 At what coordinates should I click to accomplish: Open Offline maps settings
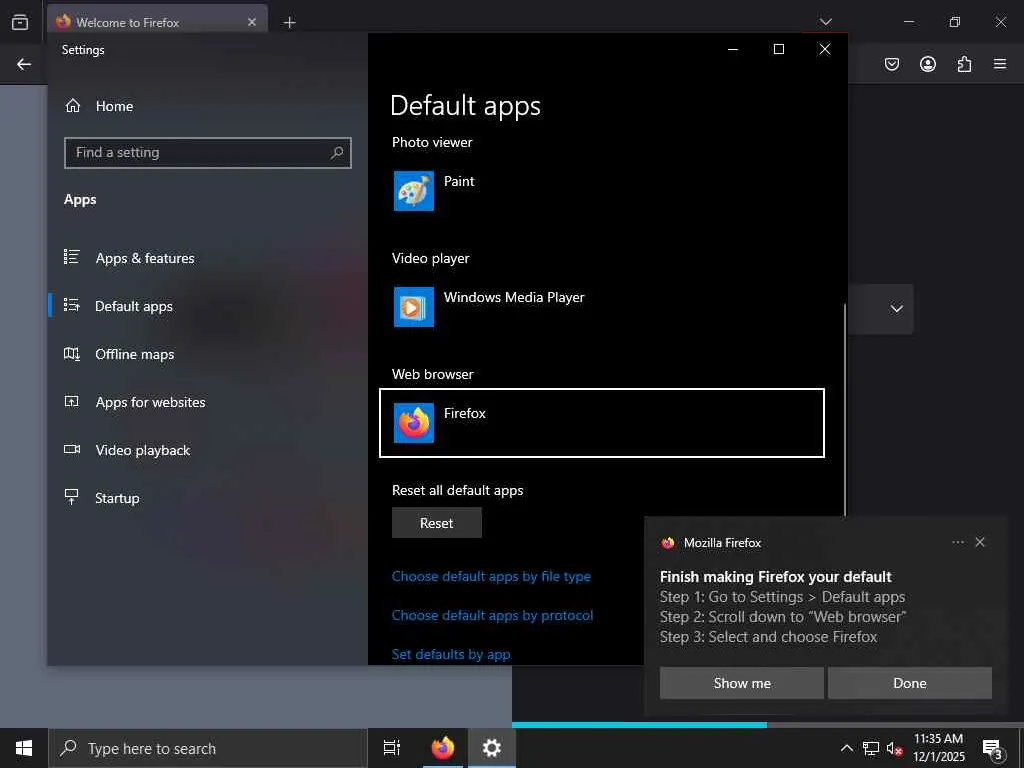[x=118, y=354]
